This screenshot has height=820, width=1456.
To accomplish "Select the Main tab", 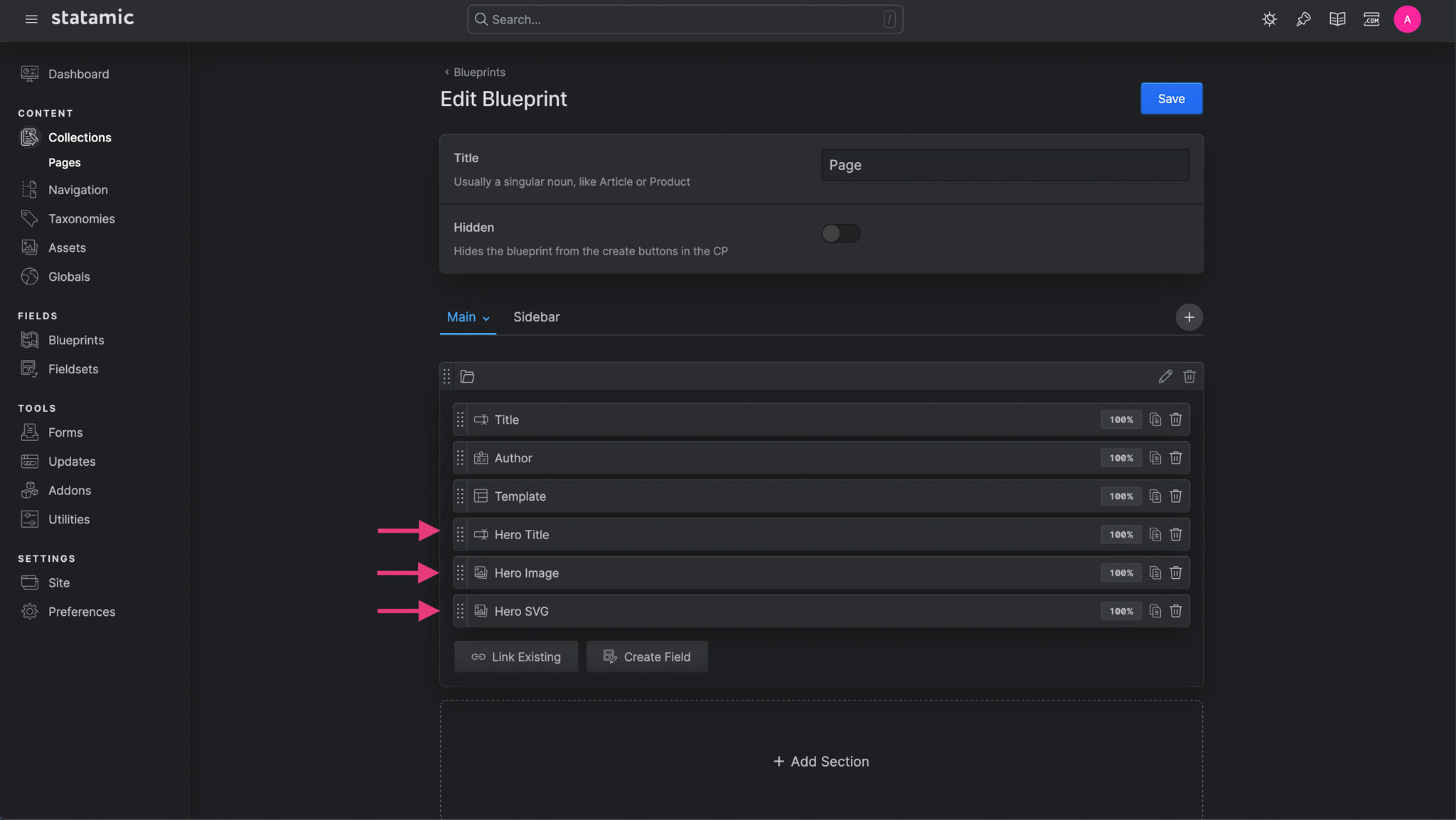I will click(x=461, y=317).
